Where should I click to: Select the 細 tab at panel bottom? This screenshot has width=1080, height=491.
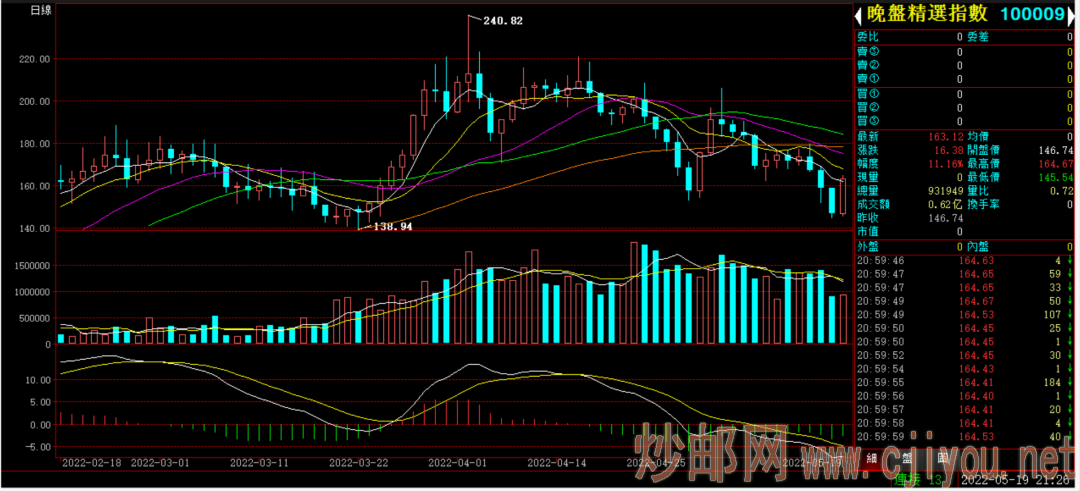pyautogui.click(x=871, y=459)
